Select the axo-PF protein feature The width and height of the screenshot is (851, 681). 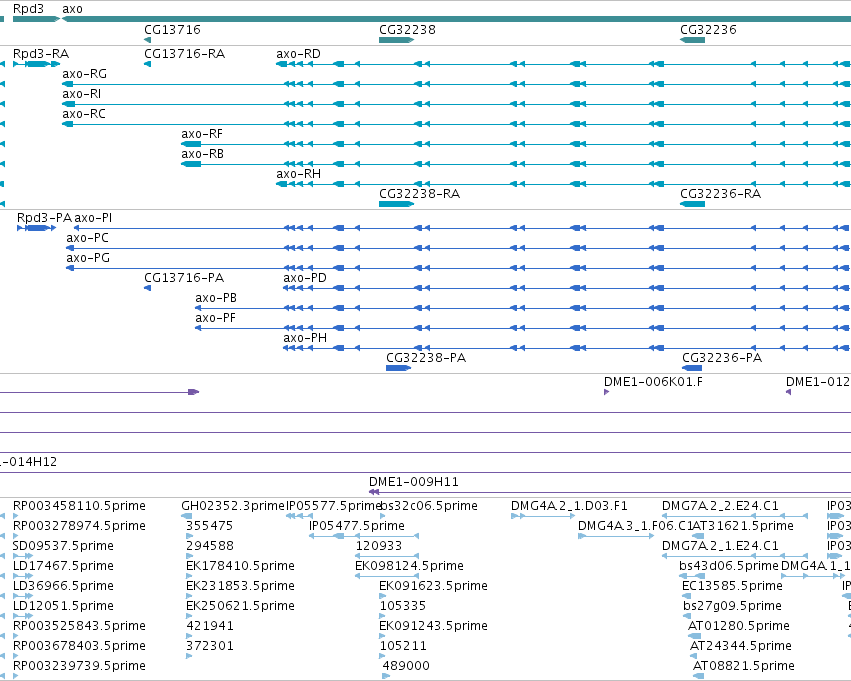[x=215, y=318]
